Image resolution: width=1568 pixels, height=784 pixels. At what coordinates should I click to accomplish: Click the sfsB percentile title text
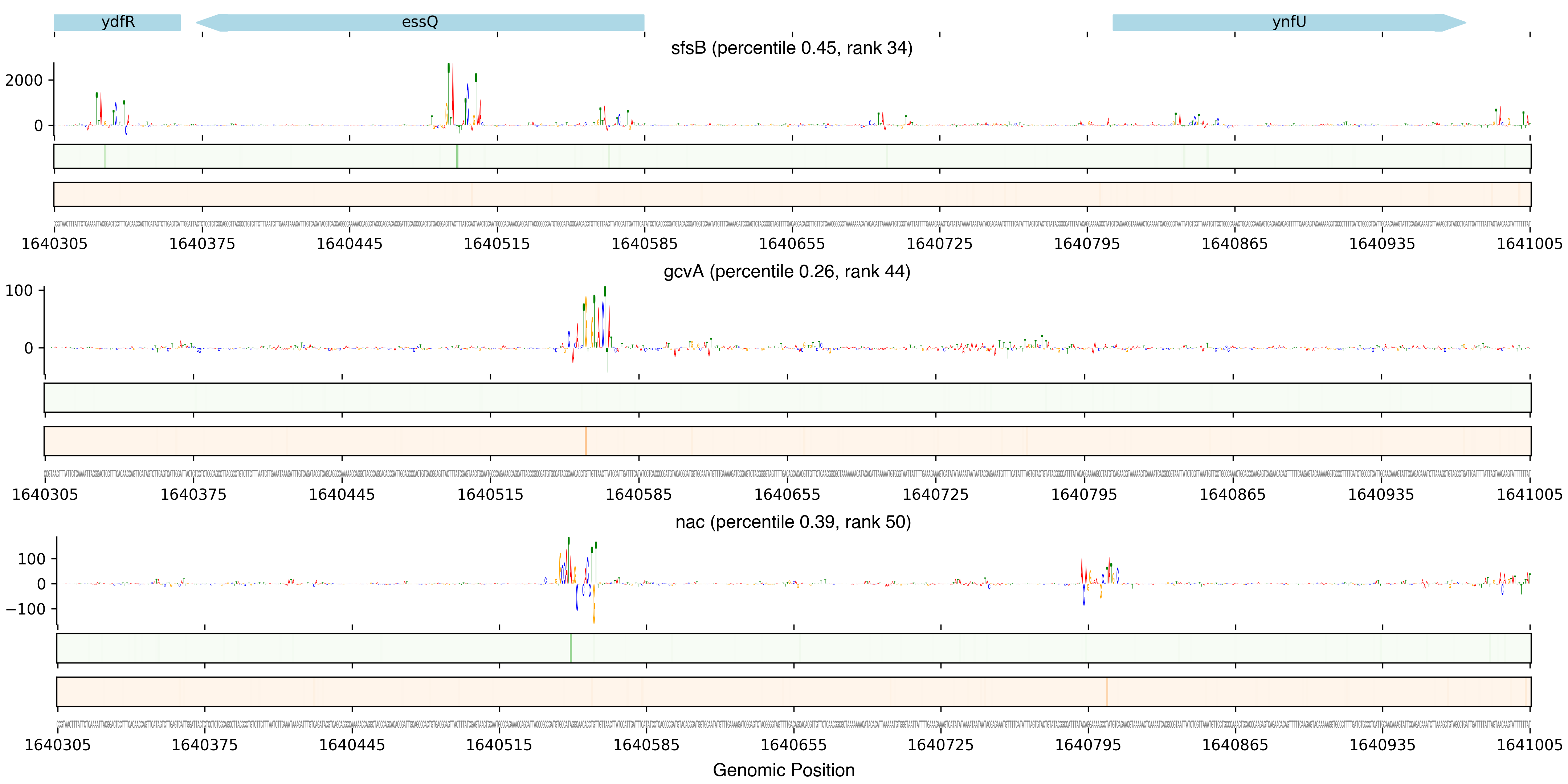coord(791,48)
